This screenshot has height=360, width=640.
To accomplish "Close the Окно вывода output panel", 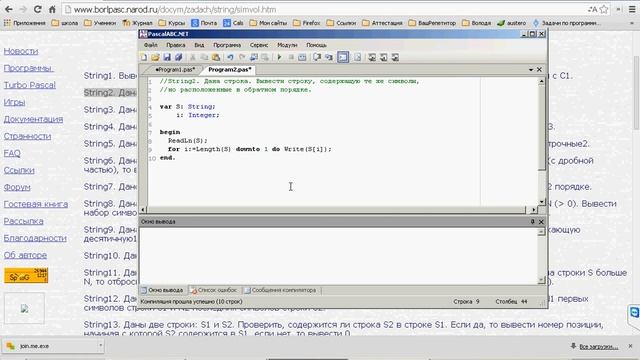I will click(x=541, y=222).
